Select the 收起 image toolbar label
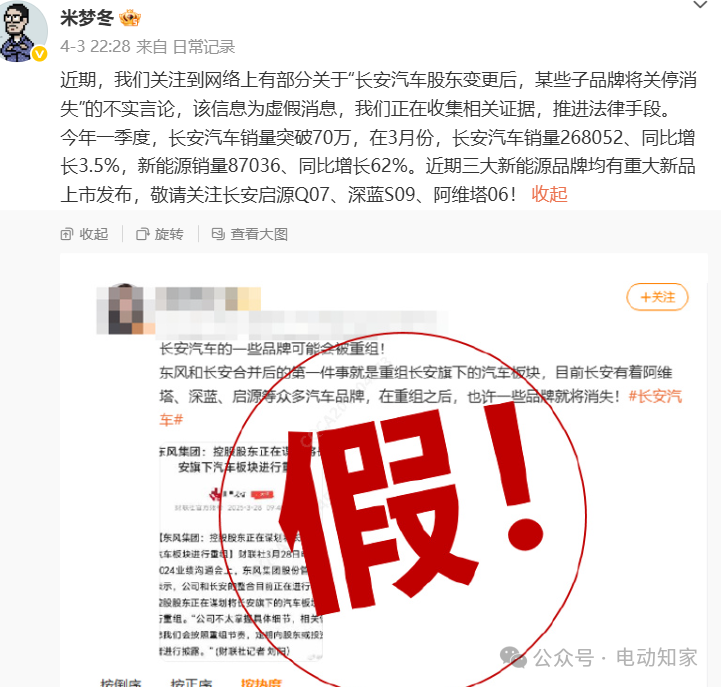 (94, 234)
